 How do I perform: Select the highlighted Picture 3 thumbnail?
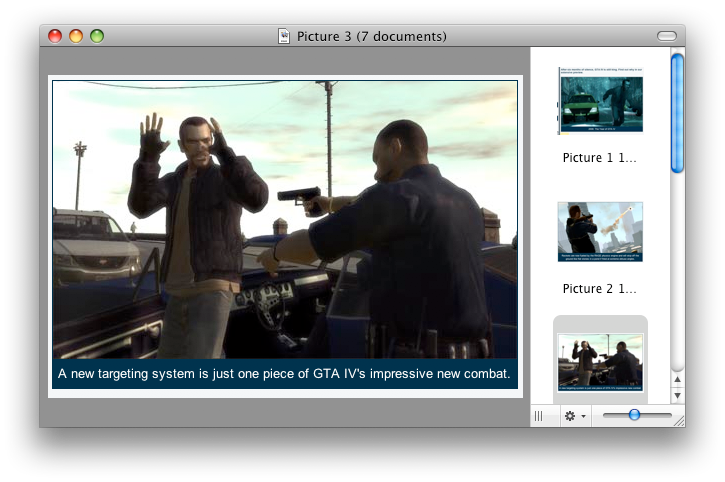tap(600, 363)
